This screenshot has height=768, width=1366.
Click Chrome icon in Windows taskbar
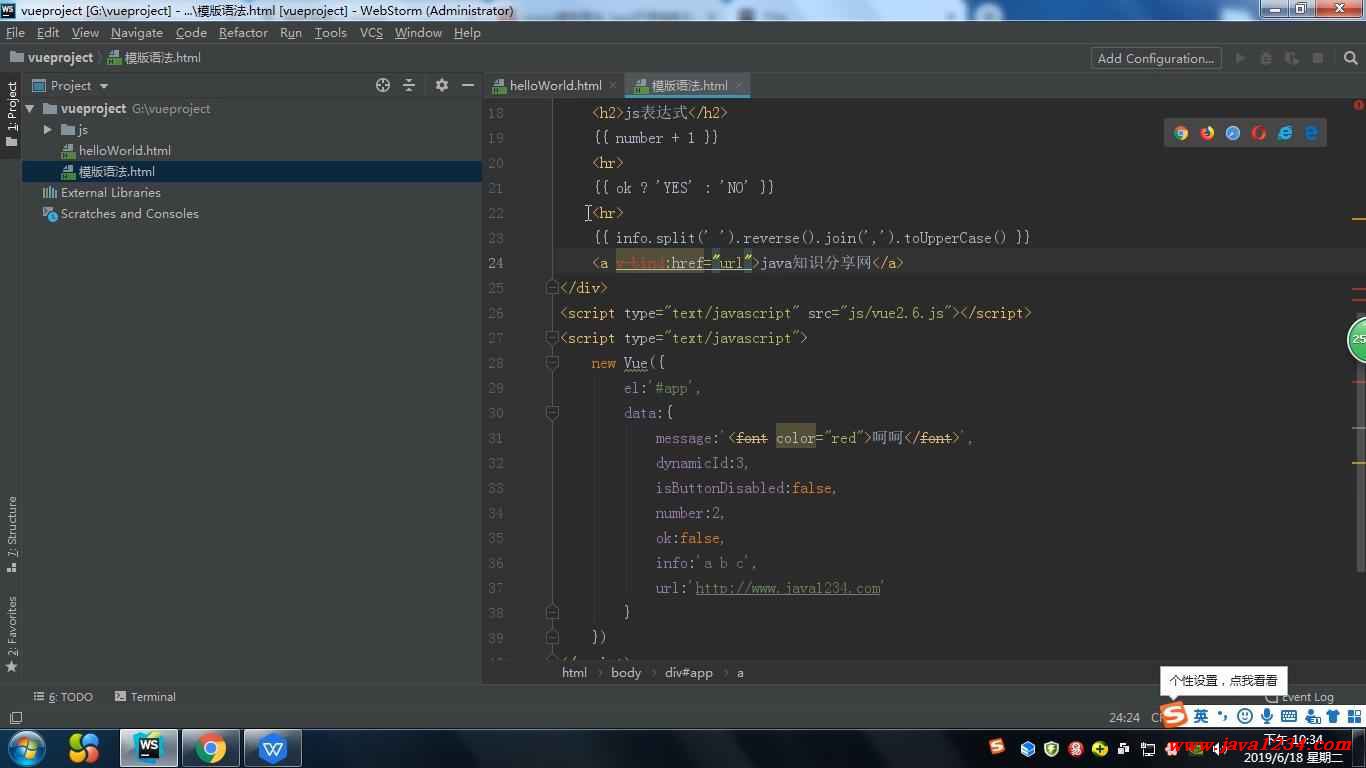pyautogui.click(x=210, y=748)
